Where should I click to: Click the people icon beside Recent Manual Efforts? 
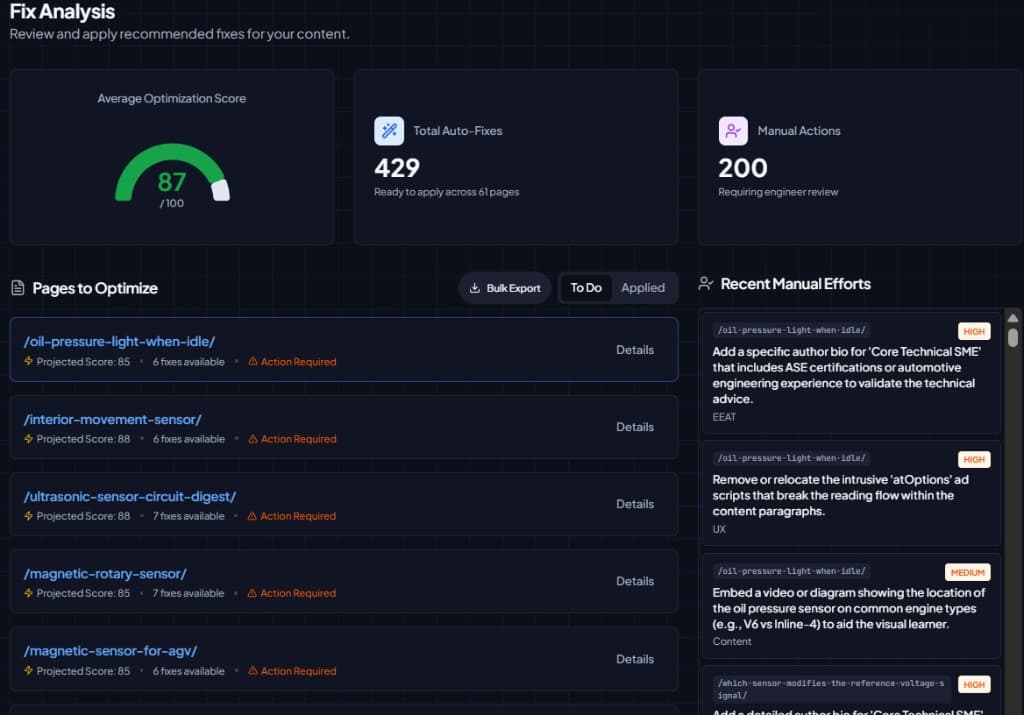click(706, 283)
